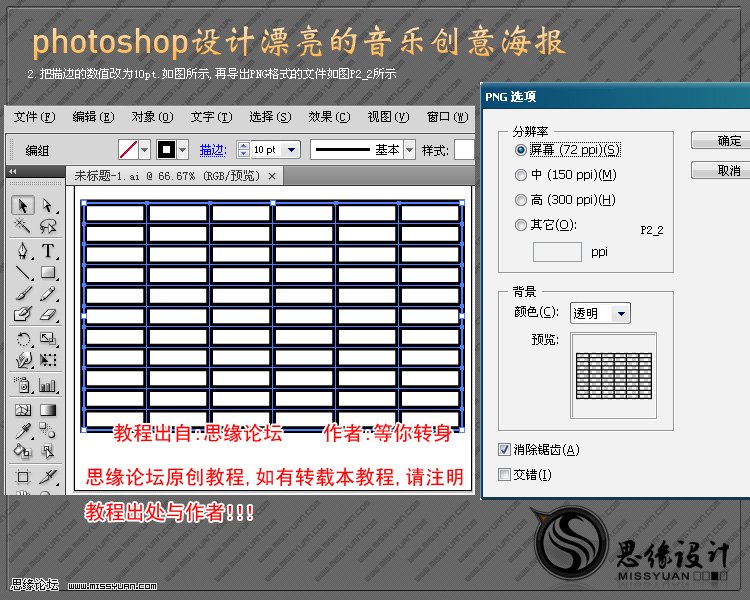
Task: Click the PNG preview thumbnail
Action: pos(614,376)
